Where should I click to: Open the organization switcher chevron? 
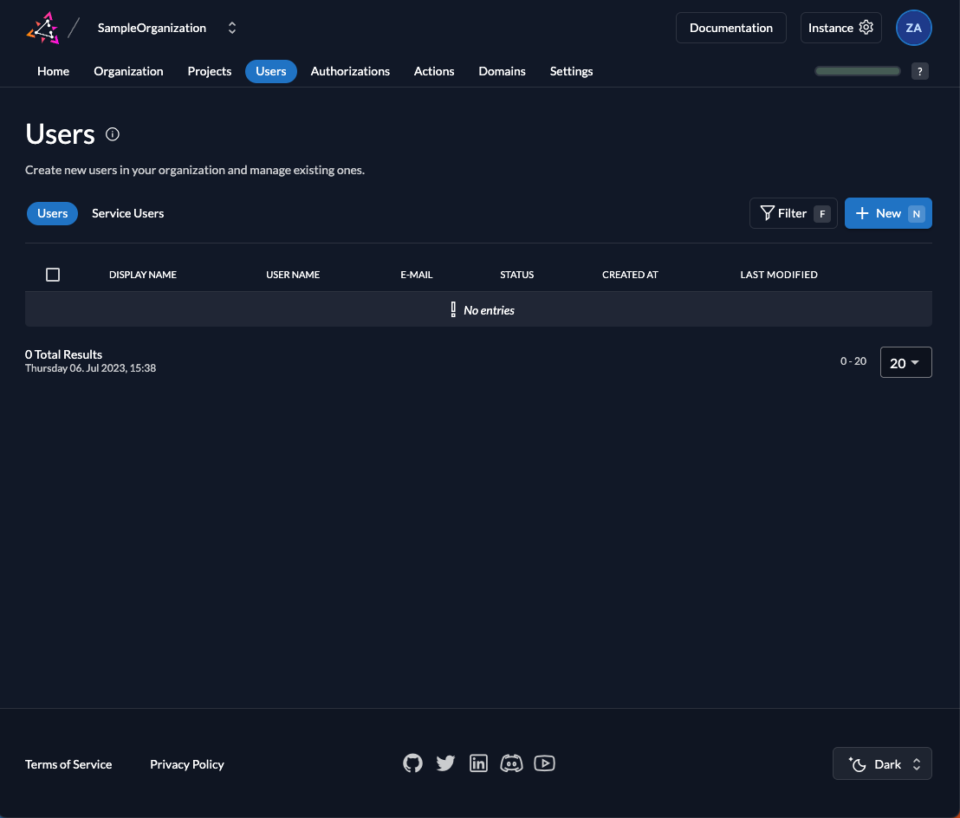[231, 28]
